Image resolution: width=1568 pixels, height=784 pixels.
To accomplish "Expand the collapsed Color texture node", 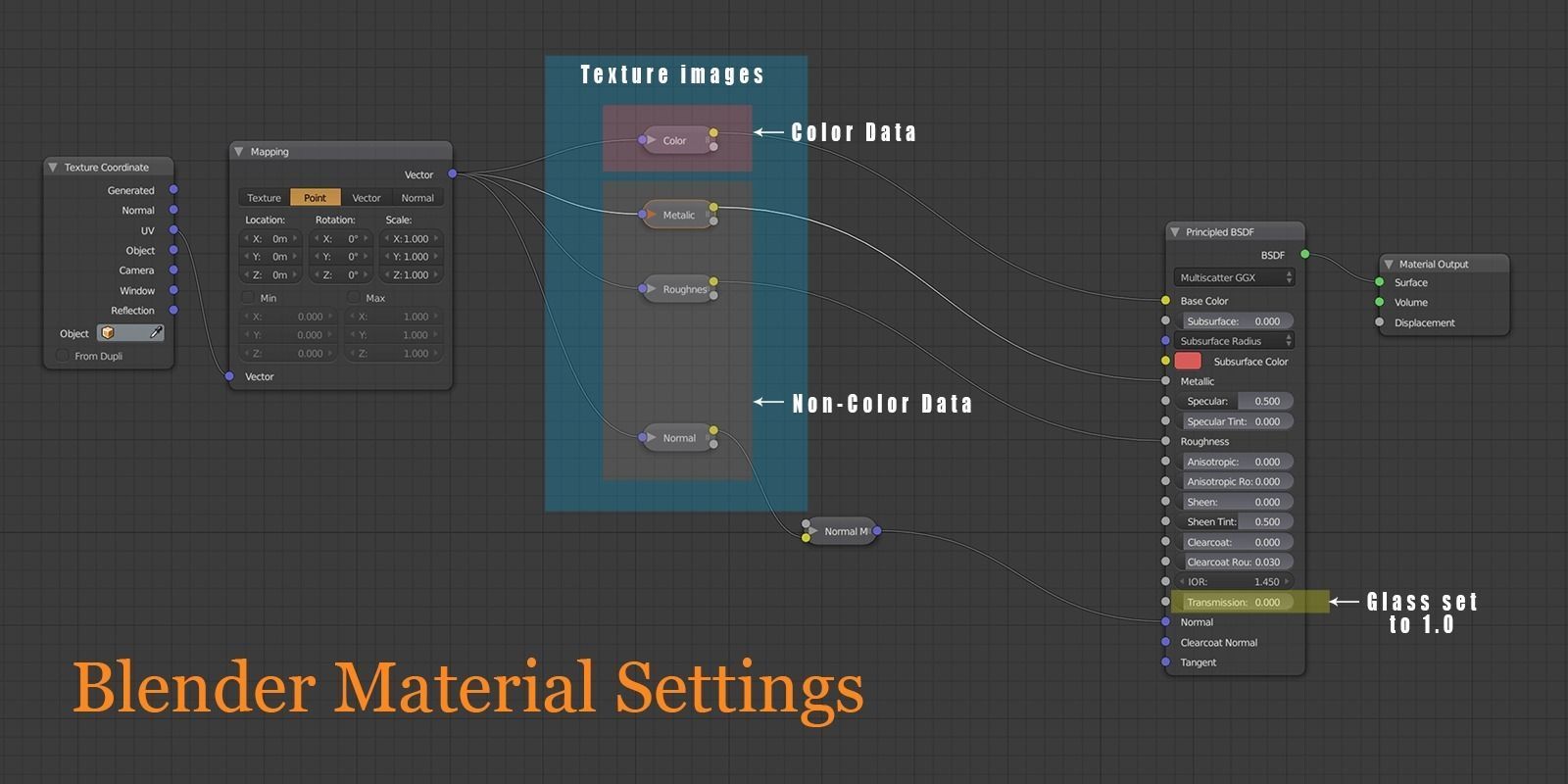I will coord(652,140).
